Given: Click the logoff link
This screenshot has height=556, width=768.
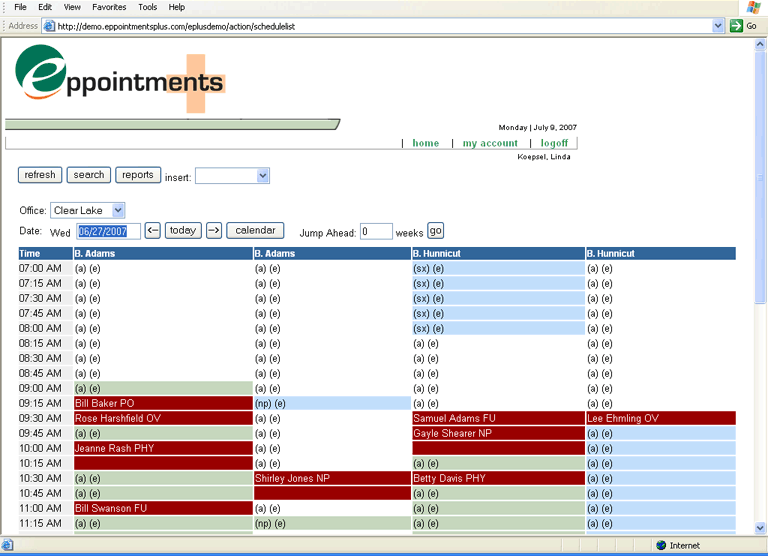Looking at the screenshot, I should click(x=554, y=143).
